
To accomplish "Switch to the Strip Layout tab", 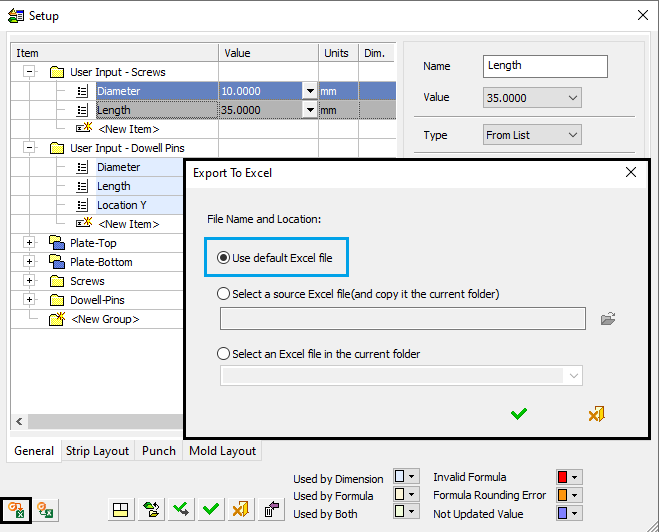I will [98, 451].
